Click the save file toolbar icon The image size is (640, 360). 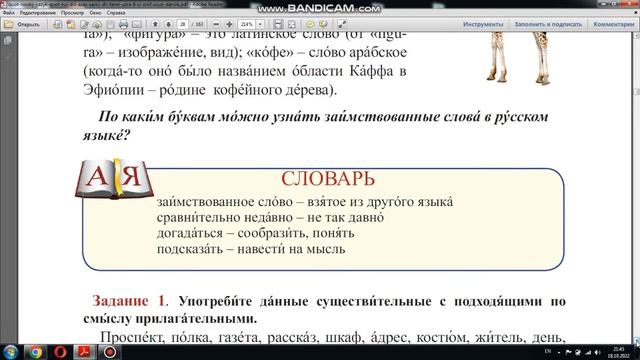(x=111, y=24)
